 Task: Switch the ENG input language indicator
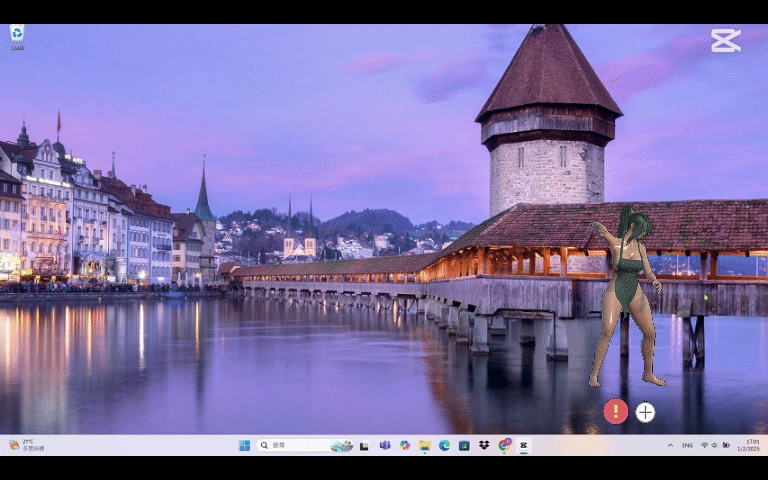(687, 445)
